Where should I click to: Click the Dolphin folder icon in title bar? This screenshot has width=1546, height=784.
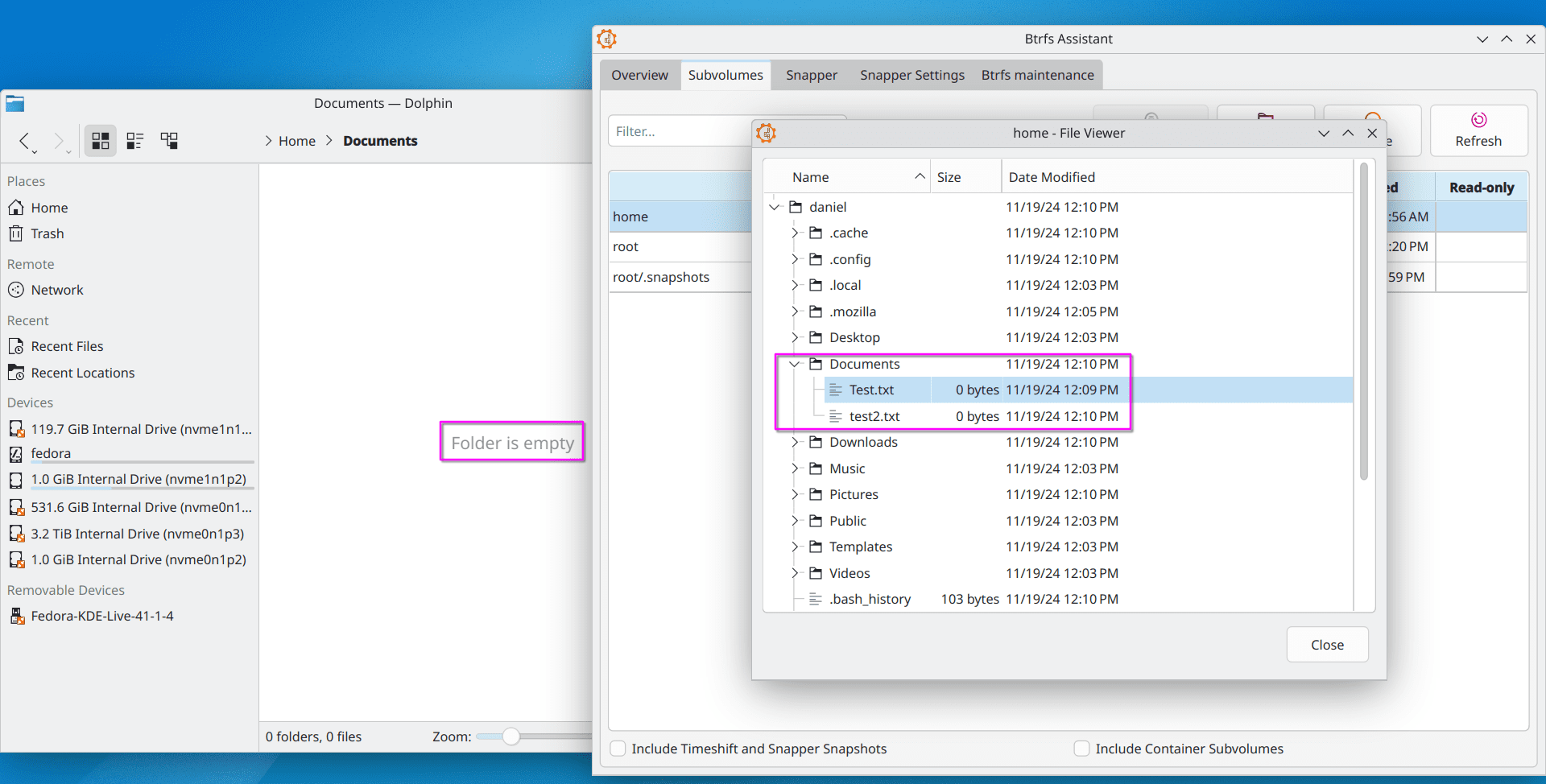15,103
